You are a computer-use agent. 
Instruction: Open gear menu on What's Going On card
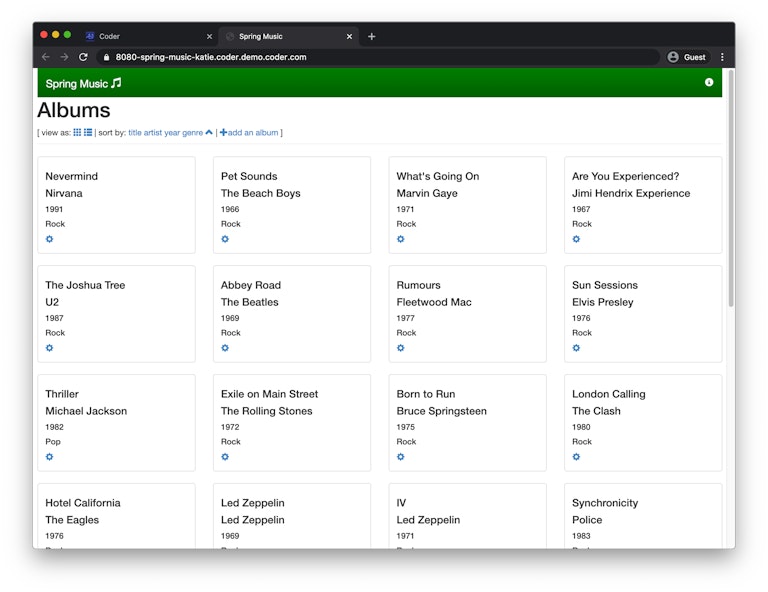tap(401, 239)
